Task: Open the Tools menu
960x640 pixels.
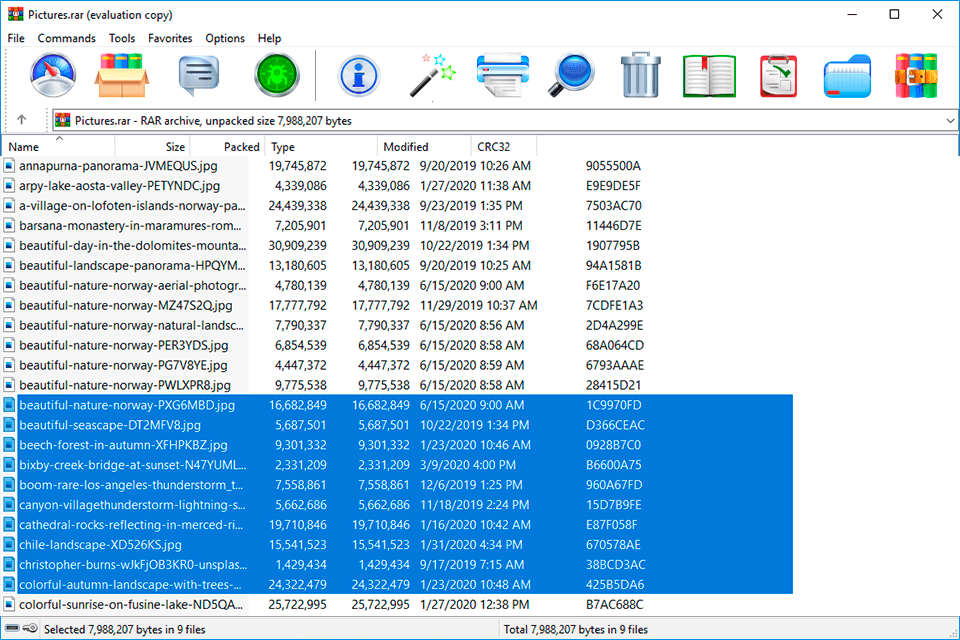Action: [x=122, y=38]
